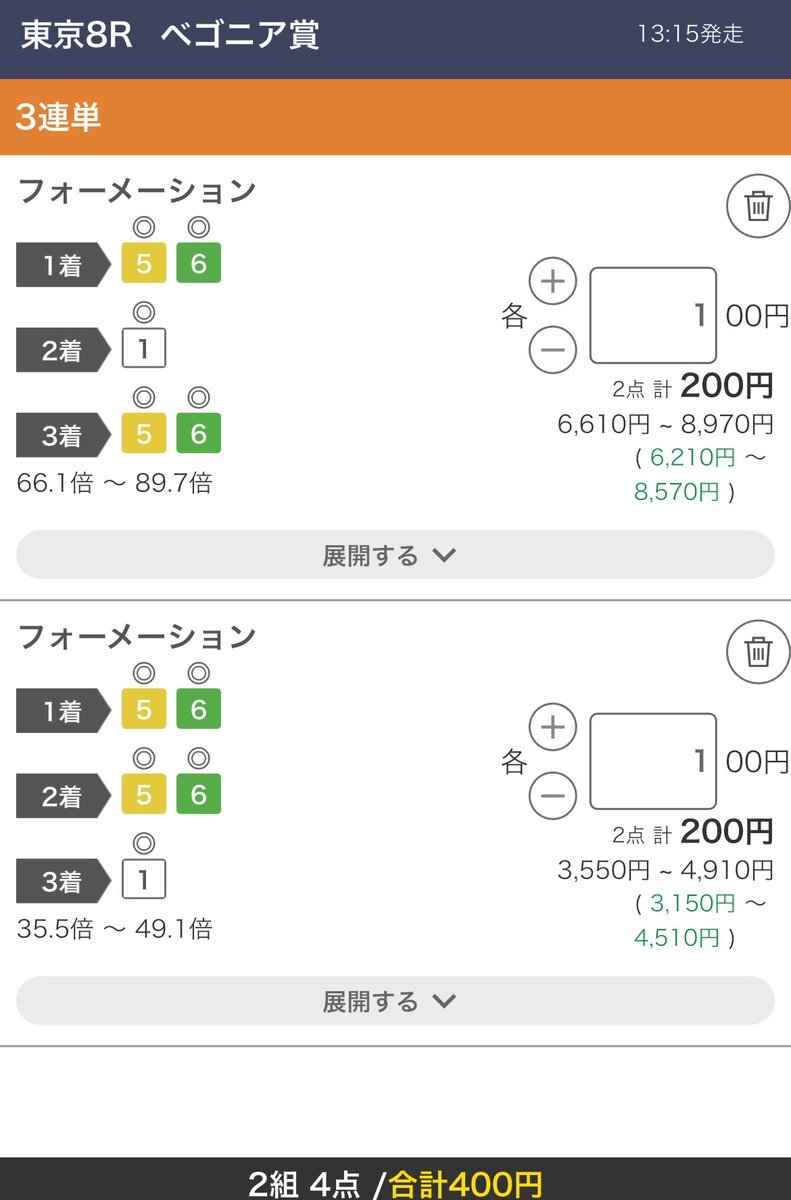791x1200 pixels.
Task: Click second bet amount input field
Action: pyautogui.click(x=653, y=762)
